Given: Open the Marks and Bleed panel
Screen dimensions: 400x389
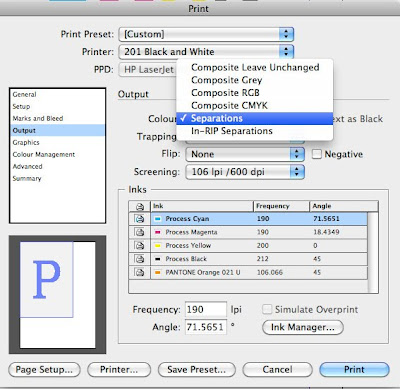Looking at the screenshot, I should click(58, 118).
